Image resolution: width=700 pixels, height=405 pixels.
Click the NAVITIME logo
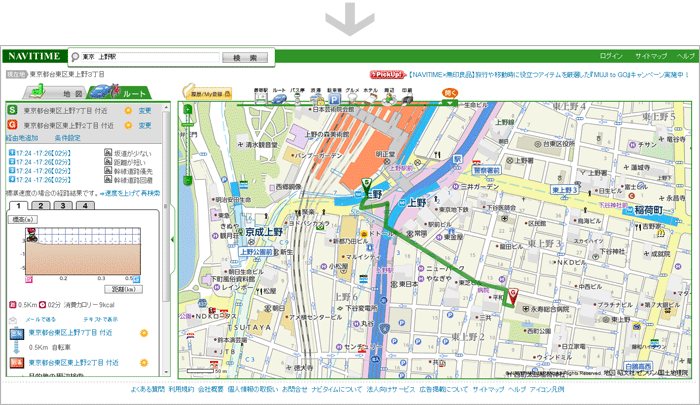[34, 56]
